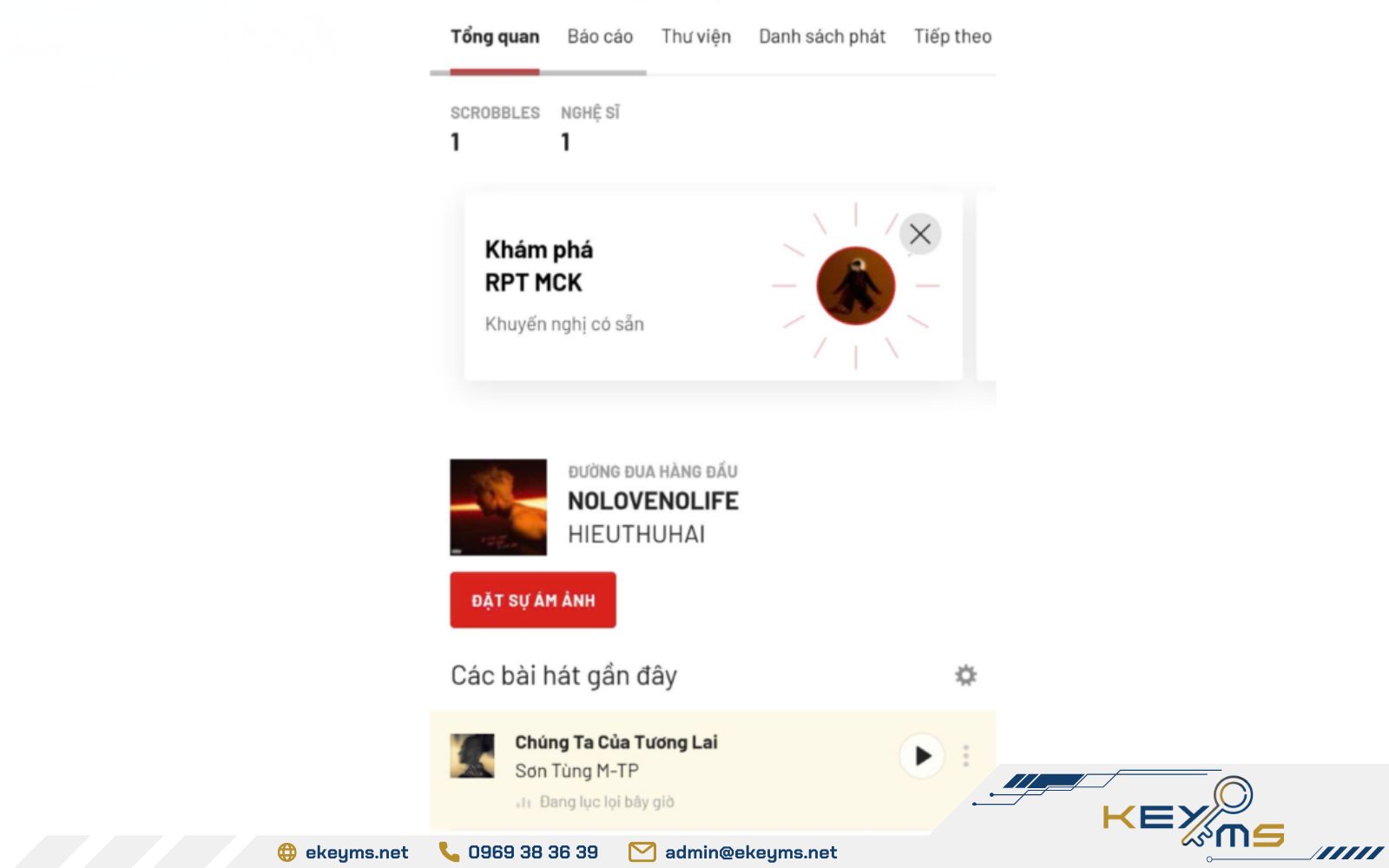The image size is (1389, 868).
Task: Dismiss the Khám phá RPT MCK card
Action: click(x=920, y=233)
